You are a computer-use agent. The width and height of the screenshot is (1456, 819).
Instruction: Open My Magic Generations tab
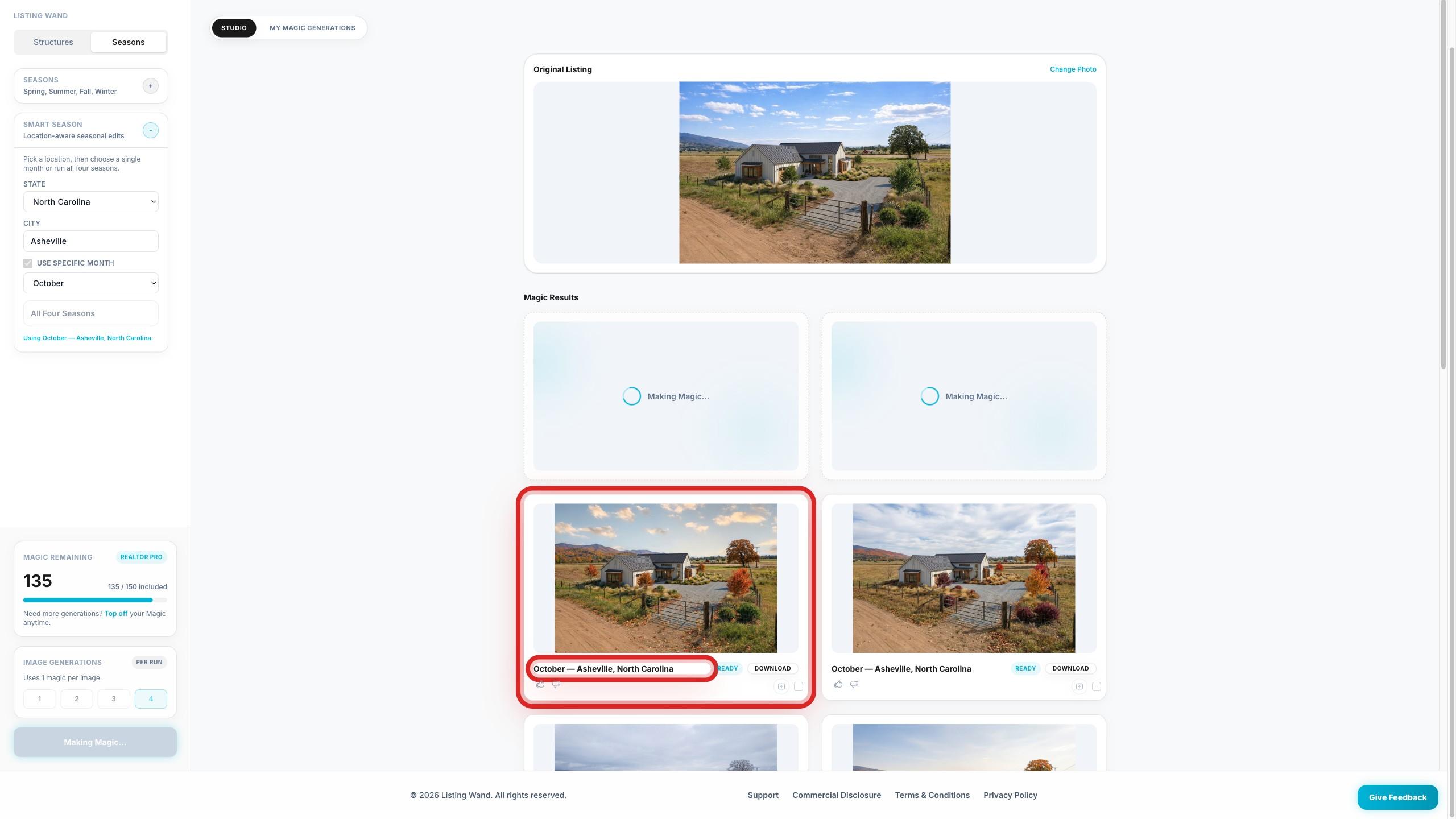tap(312, 28)
